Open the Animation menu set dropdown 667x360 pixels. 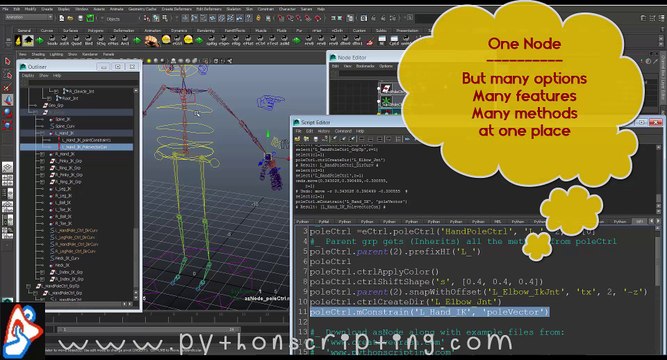(28, 17)
